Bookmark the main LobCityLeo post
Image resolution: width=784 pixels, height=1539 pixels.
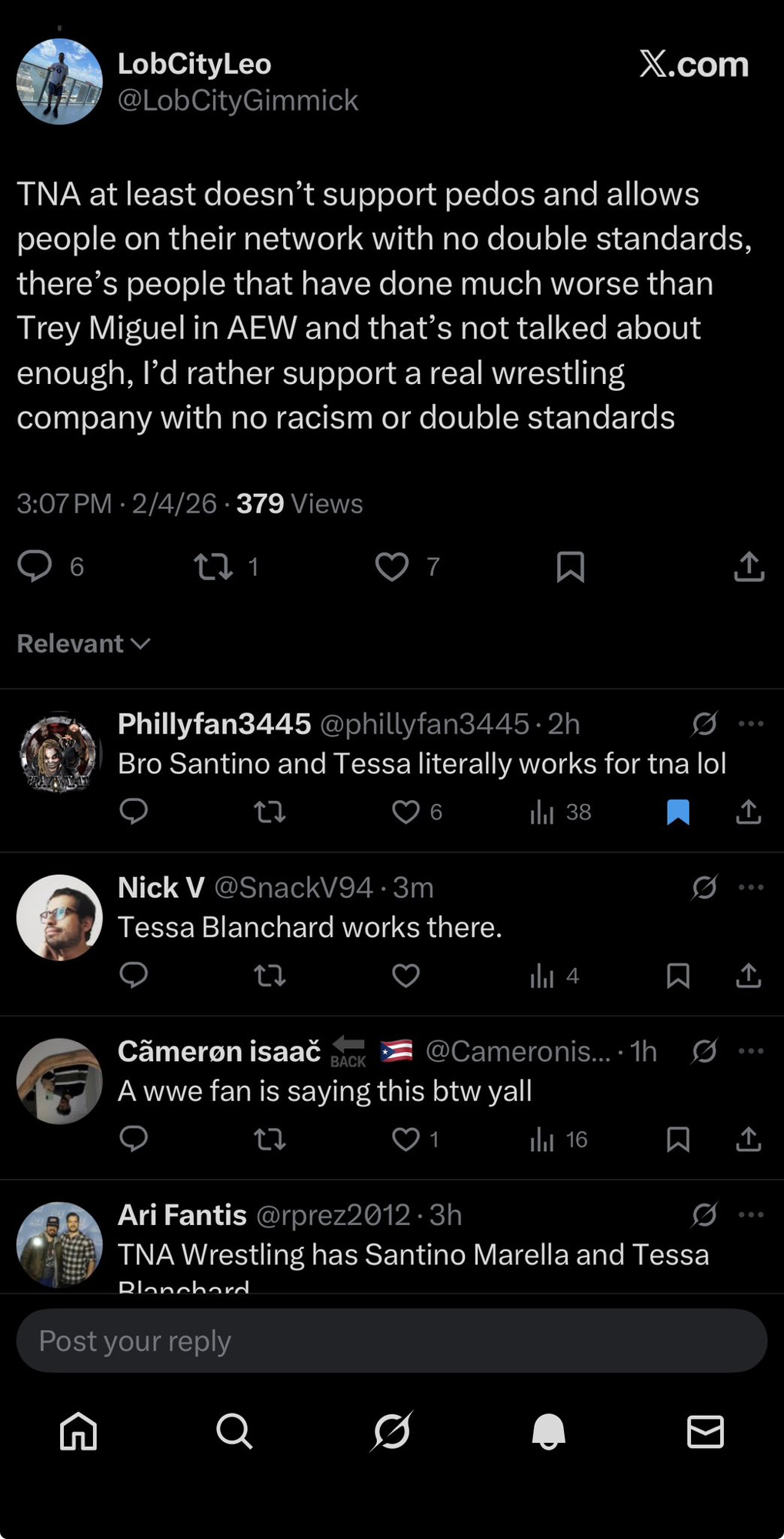570,567
